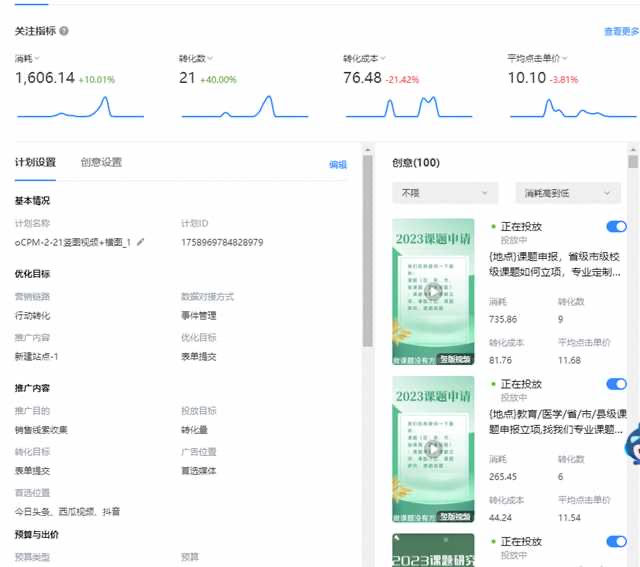Open the 消耗高到低 sort dropdown

(568, 193)
